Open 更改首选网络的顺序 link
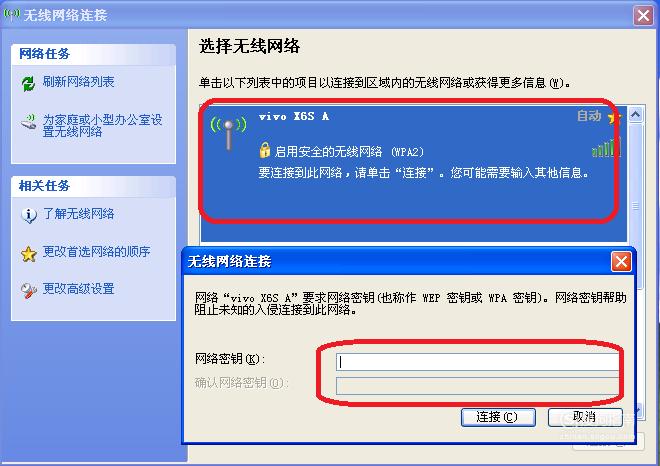Viewport: 660px width, 466px height. [x=96, y=252]
